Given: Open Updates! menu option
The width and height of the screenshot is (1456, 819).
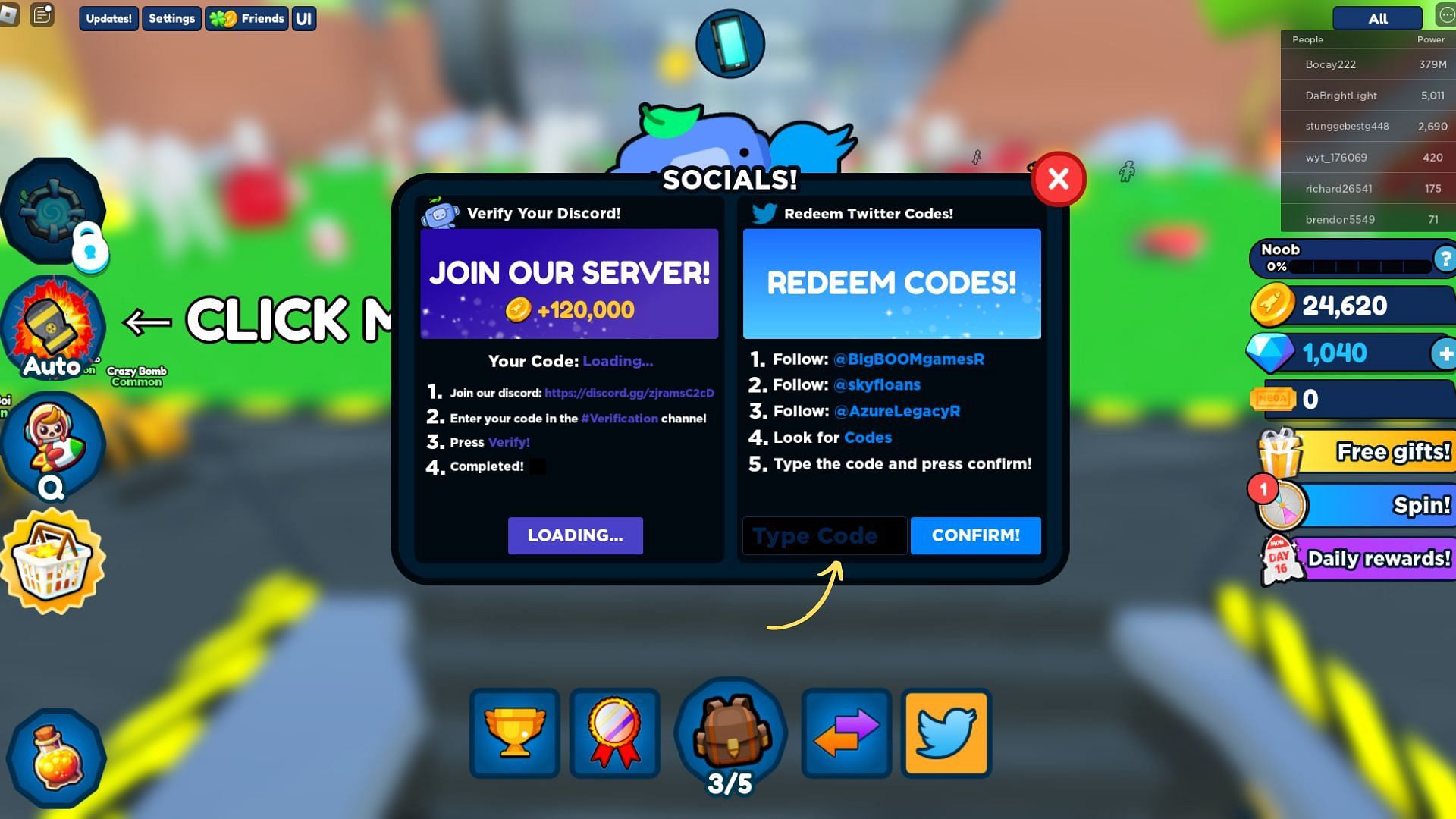Looking at the screenshot, I should [x=107, y=18].
